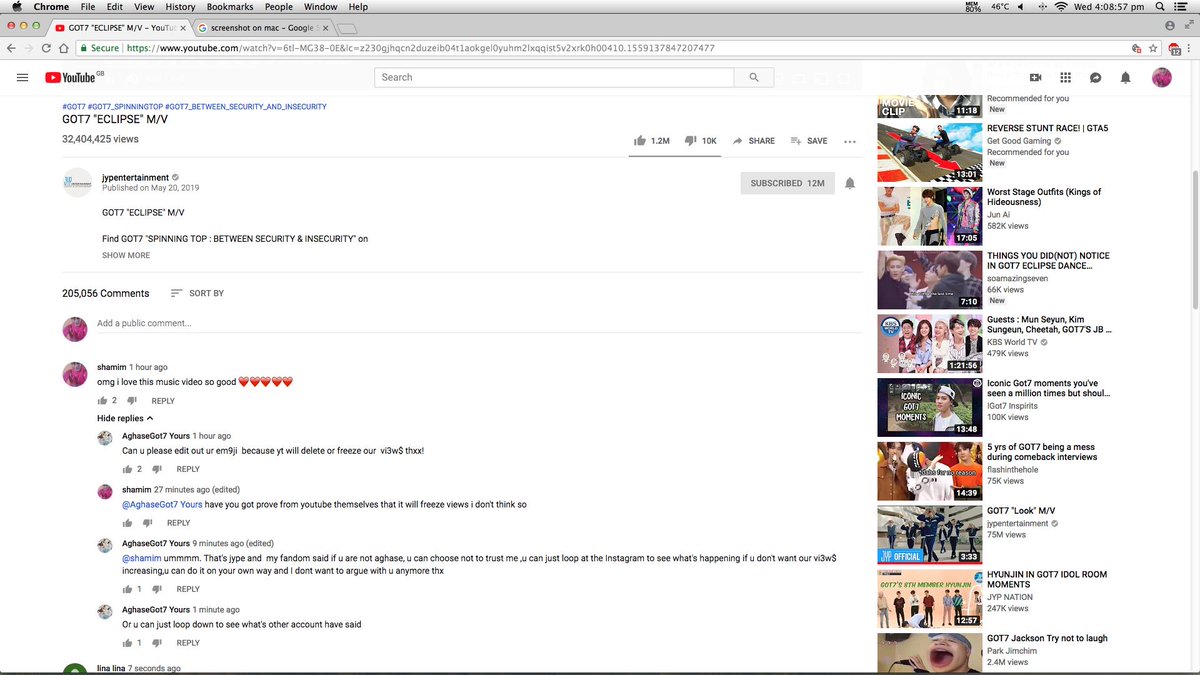Click the SUBSCRIBED 12M button

[788, 183]
